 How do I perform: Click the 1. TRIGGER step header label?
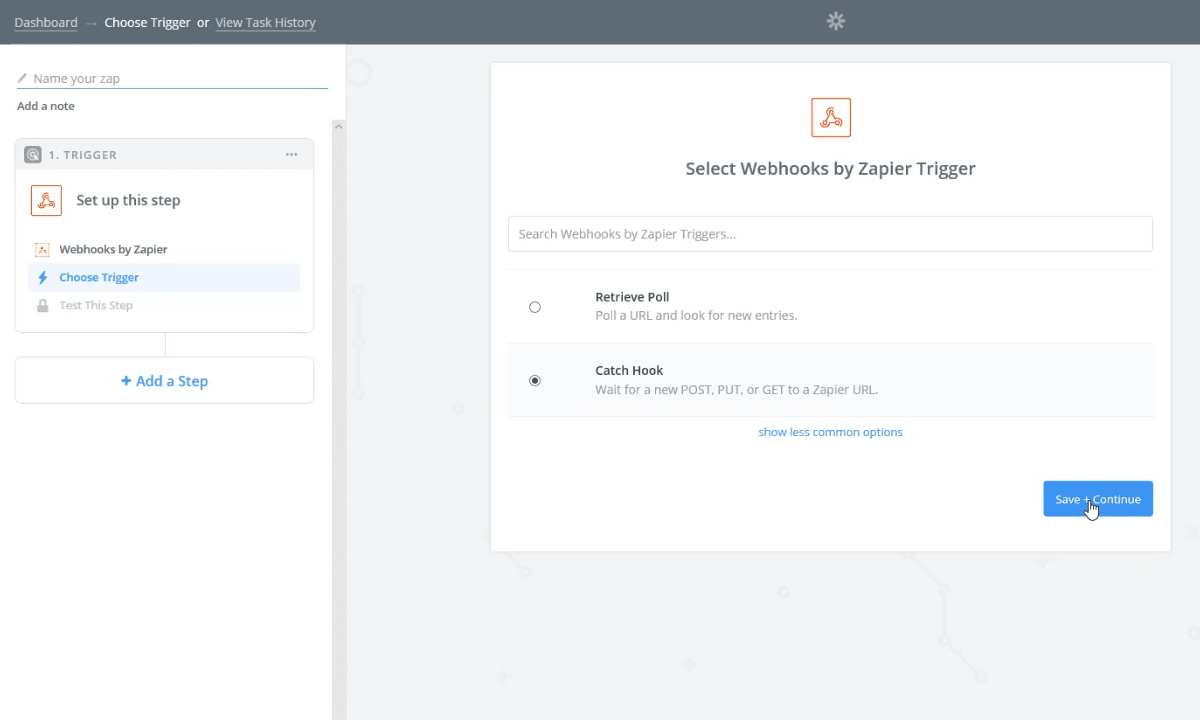(x=83, y=155)
